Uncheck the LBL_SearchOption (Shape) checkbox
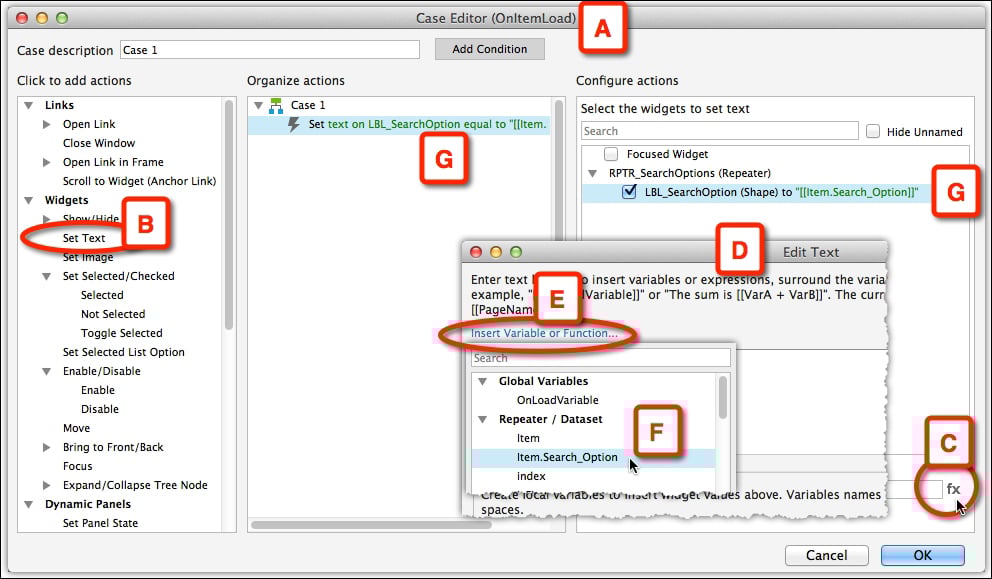This screenshot has width=992, height=579. pyautogui.click(x=629, y=192)
